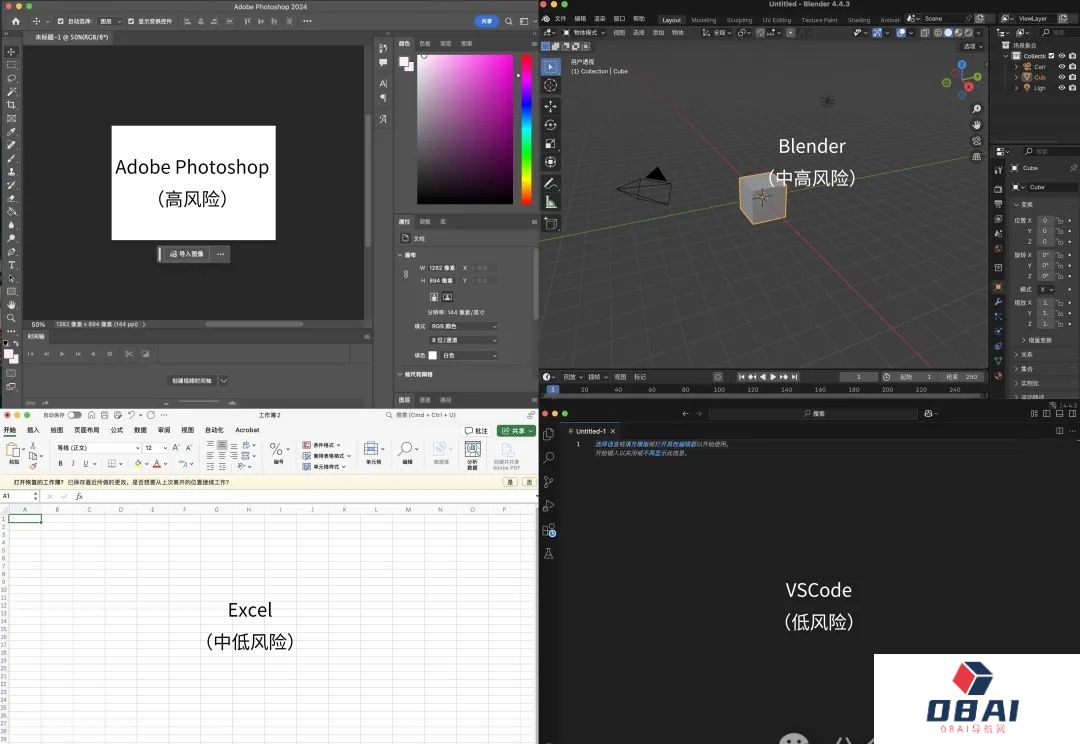The width and height of the screenshot is (1080, 744).
Task: Select Blender's Move tool
Action: tap(550, 106)
